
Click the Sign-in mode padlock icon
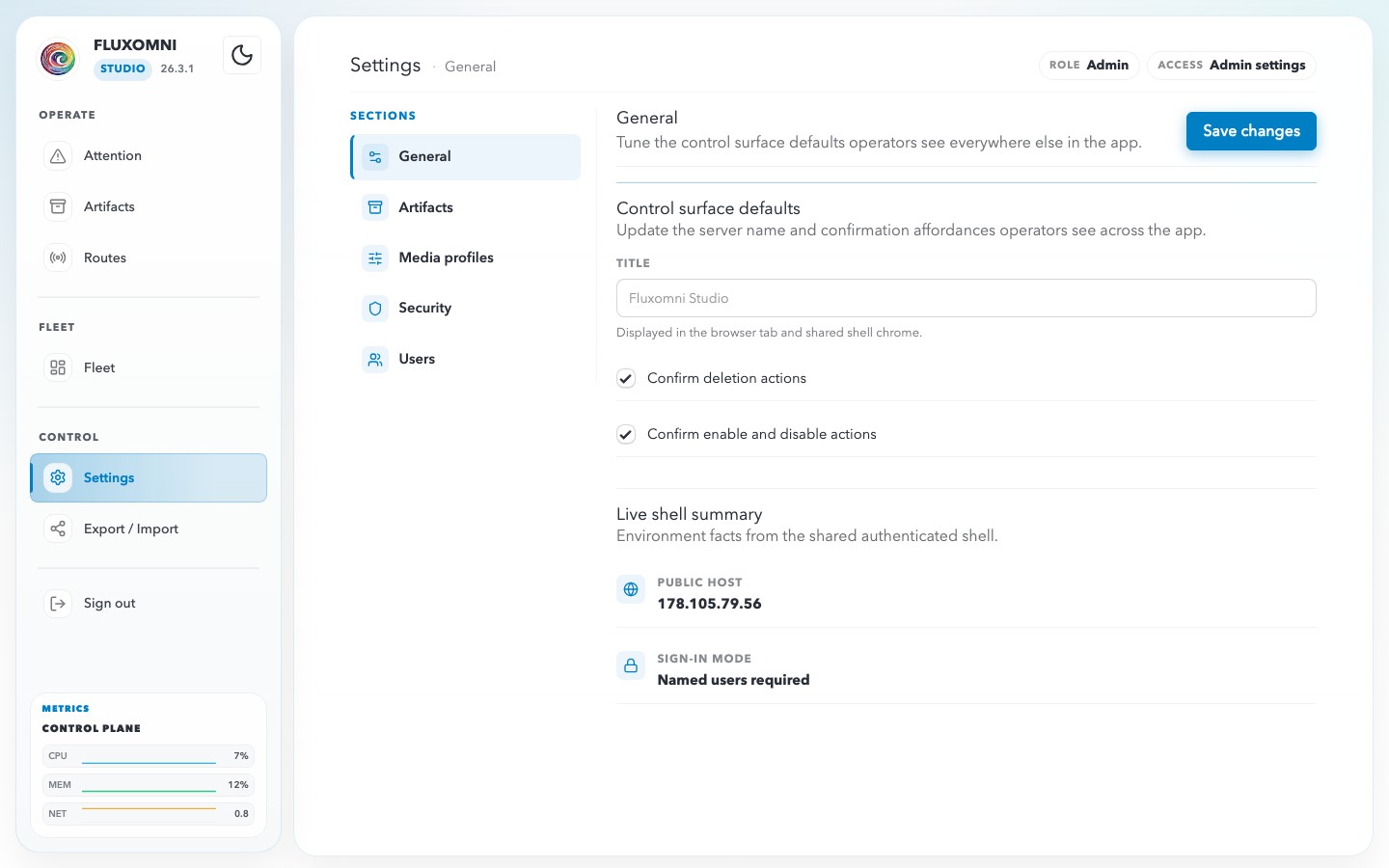[x=631, y=665]
